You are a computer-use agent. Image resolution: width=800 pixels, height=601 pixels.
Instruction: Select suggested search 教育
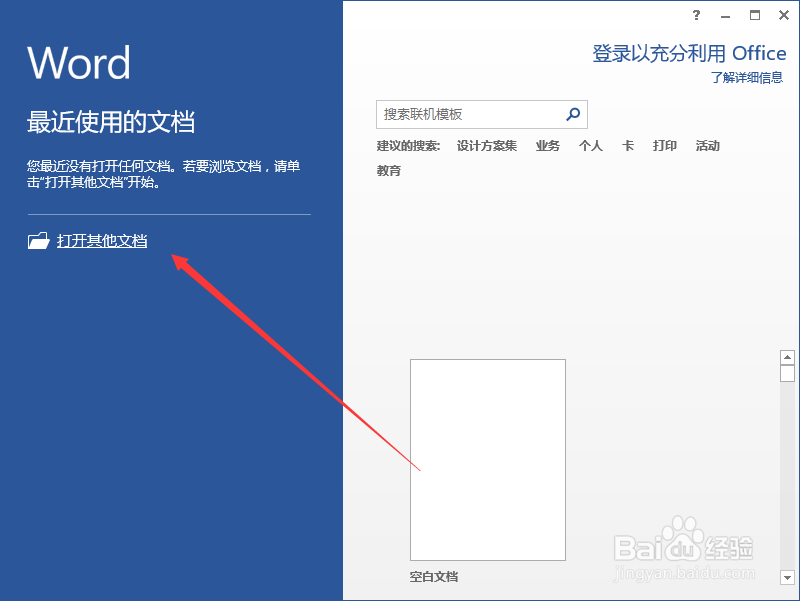point(389,170)
